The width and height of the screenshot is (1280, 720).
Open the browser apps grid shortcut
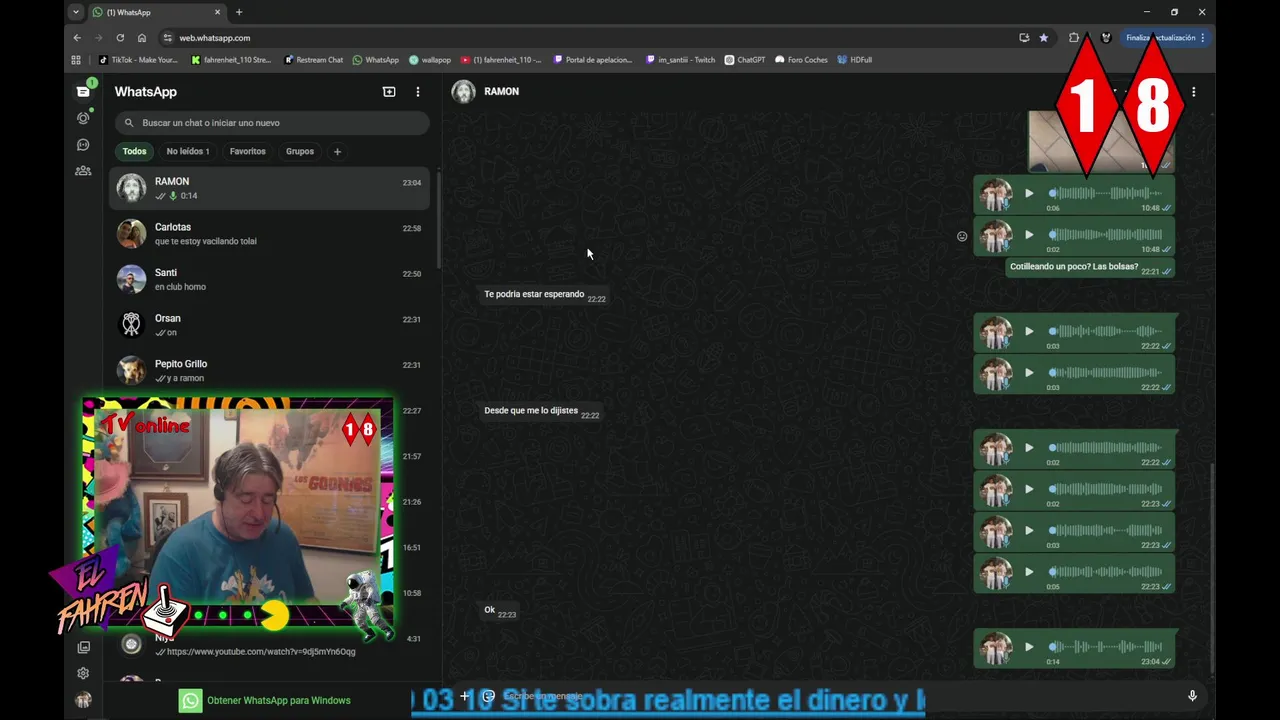[76, 60]
